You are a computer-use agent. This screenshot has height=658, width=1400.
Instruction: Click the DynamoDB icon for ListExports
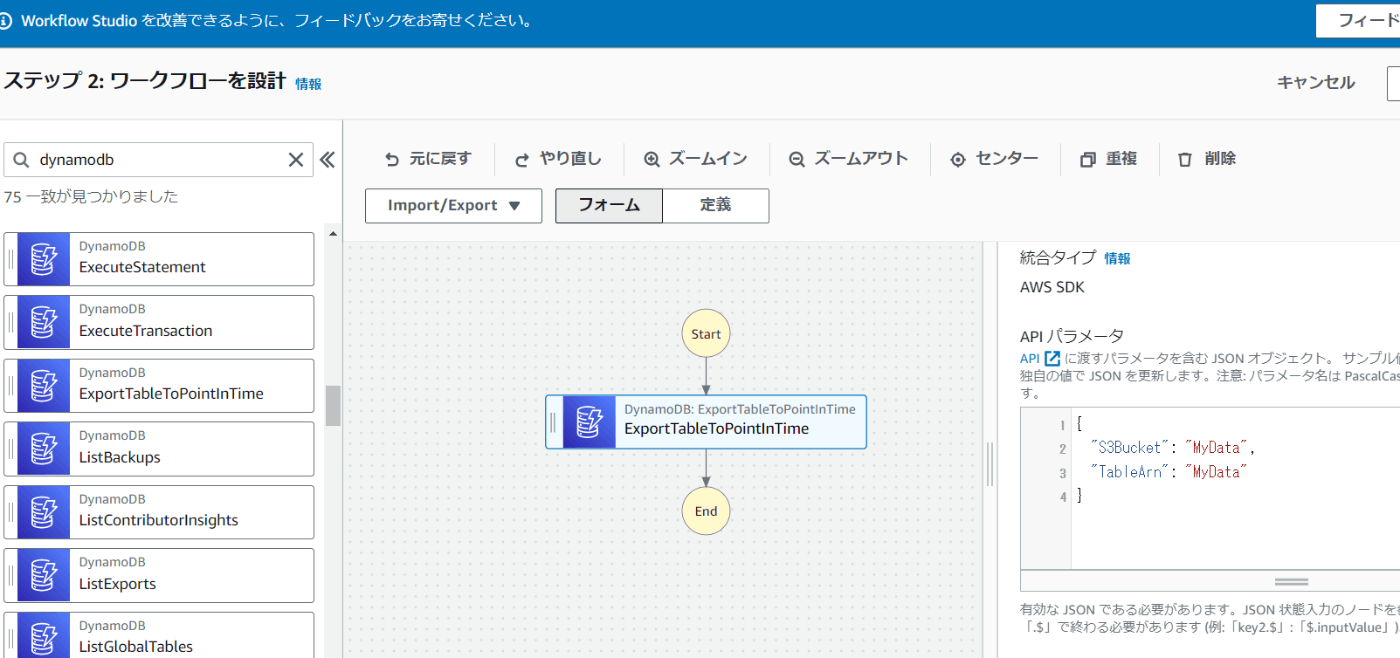(x=43, y=575)
